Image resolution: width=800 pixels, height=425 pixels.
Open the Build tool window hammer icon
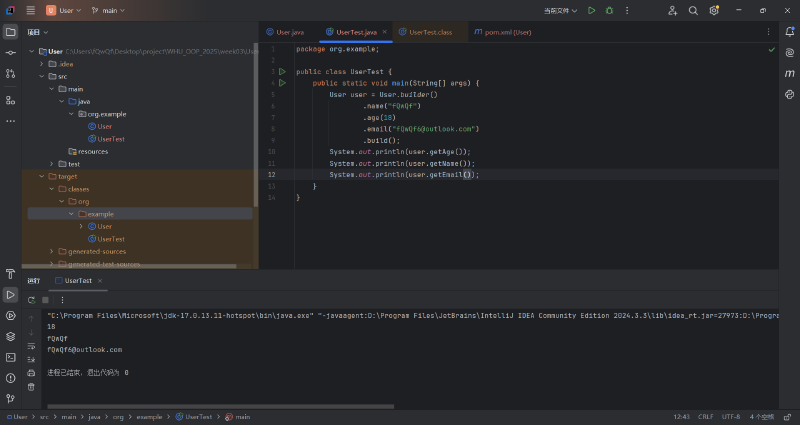(10, 274)
